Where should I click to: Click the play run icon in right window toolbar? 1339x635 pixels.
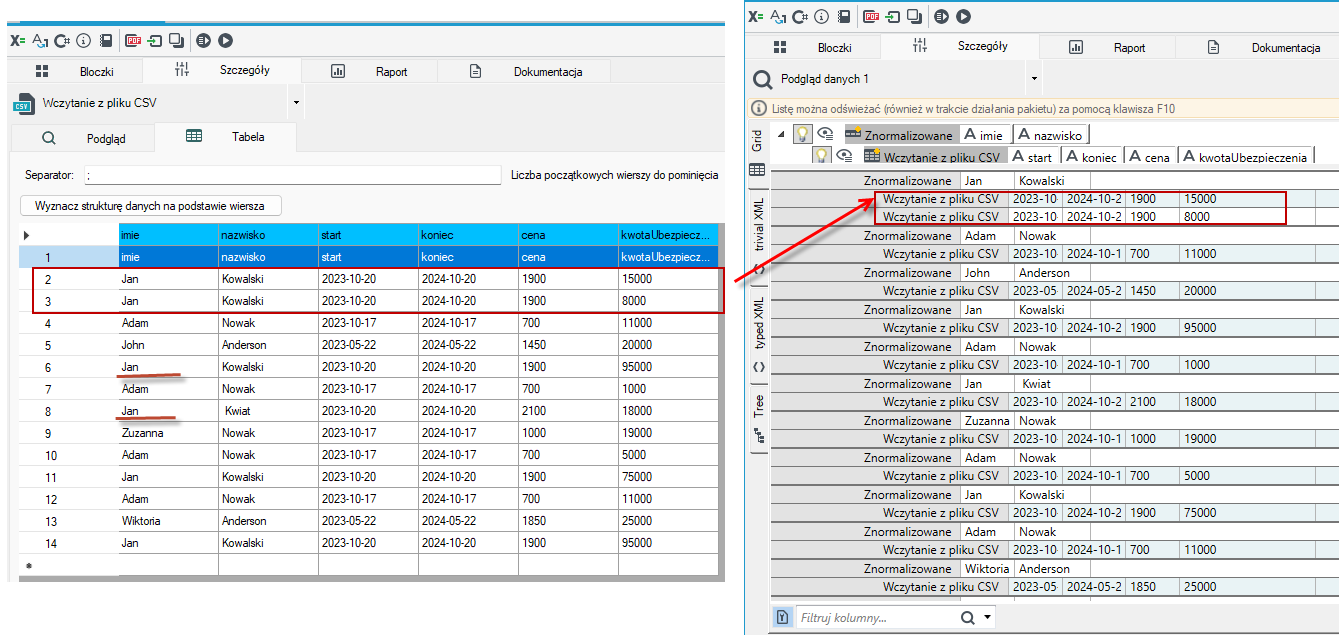pyautogui.click(x=963, y=16)
